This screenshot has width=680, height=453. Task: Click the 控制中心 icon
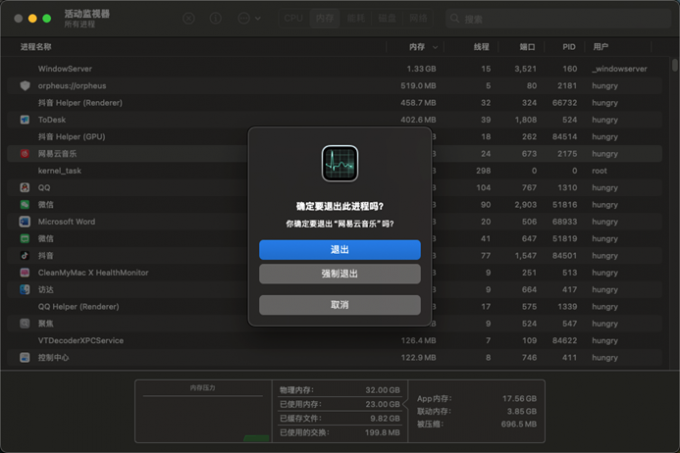(x=25, y=358)
